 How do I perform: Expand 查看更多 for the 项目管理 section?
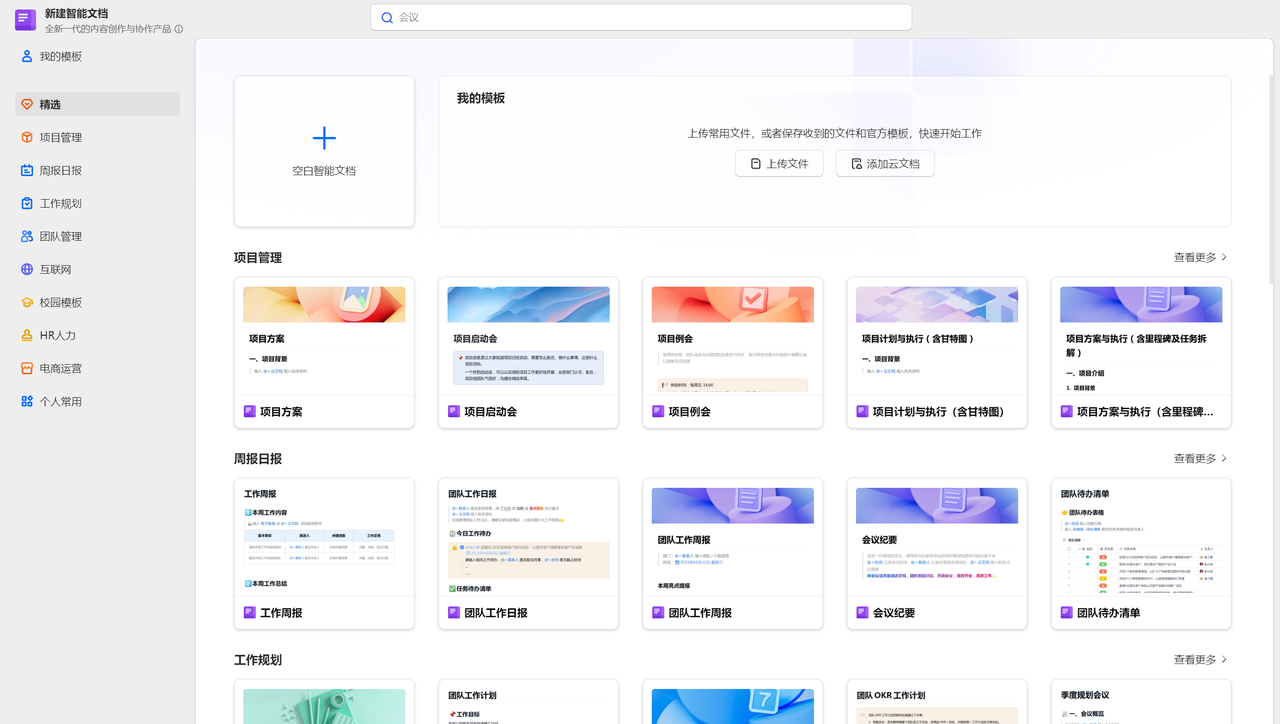pyautogui.click(x=1200, y=257)
